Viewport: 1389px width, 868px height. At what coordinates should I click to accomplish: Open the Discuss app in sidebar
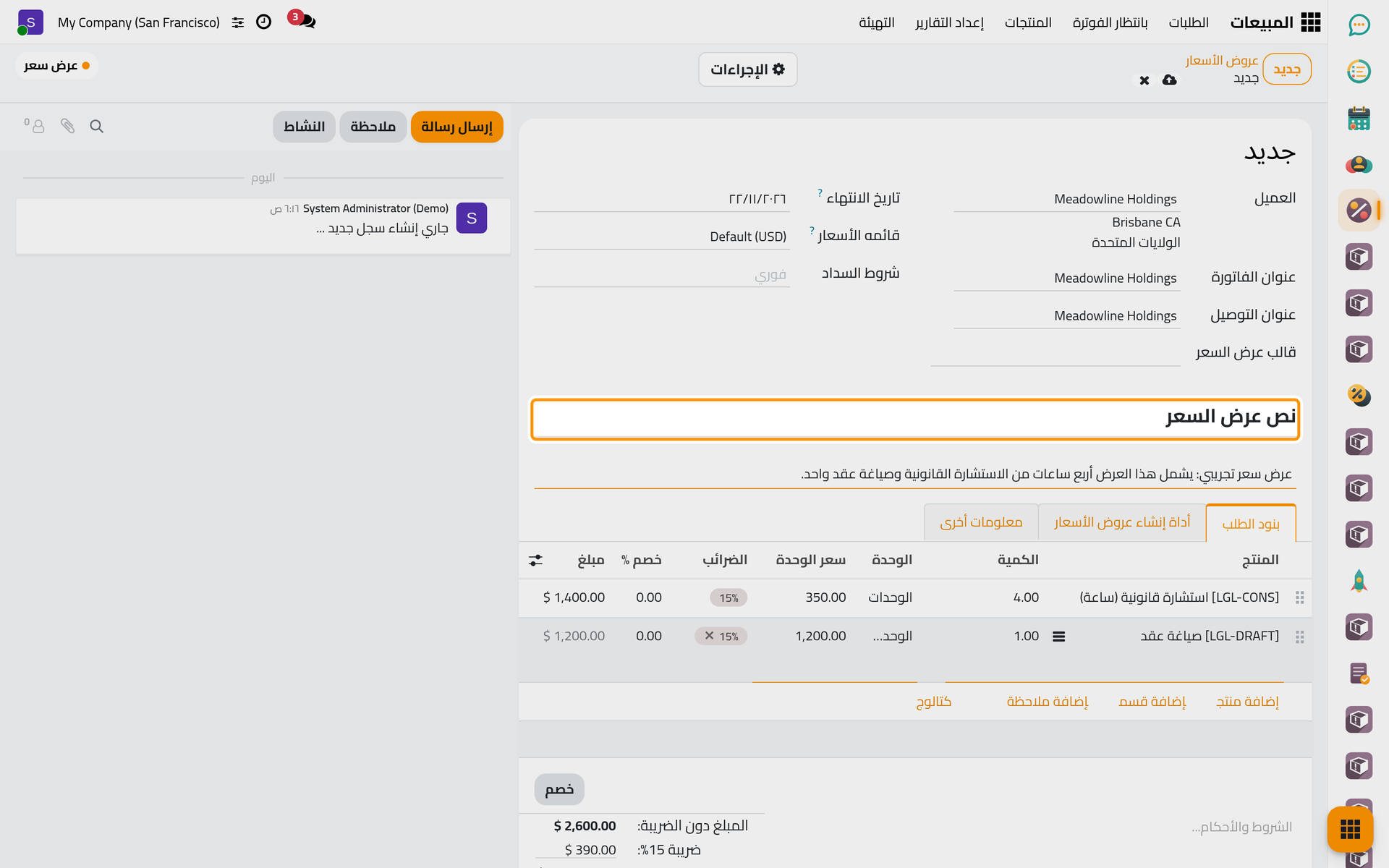1359,25
